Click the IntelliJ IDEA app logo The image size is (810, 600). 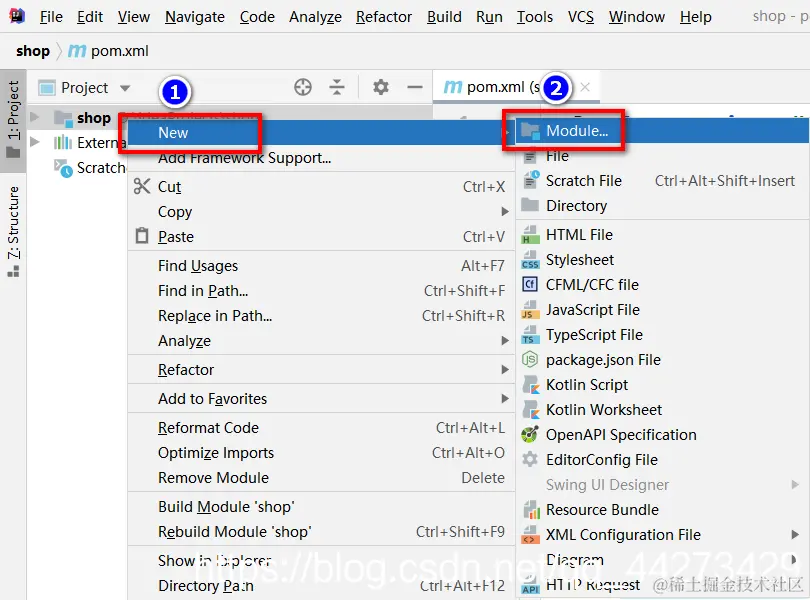17,16
